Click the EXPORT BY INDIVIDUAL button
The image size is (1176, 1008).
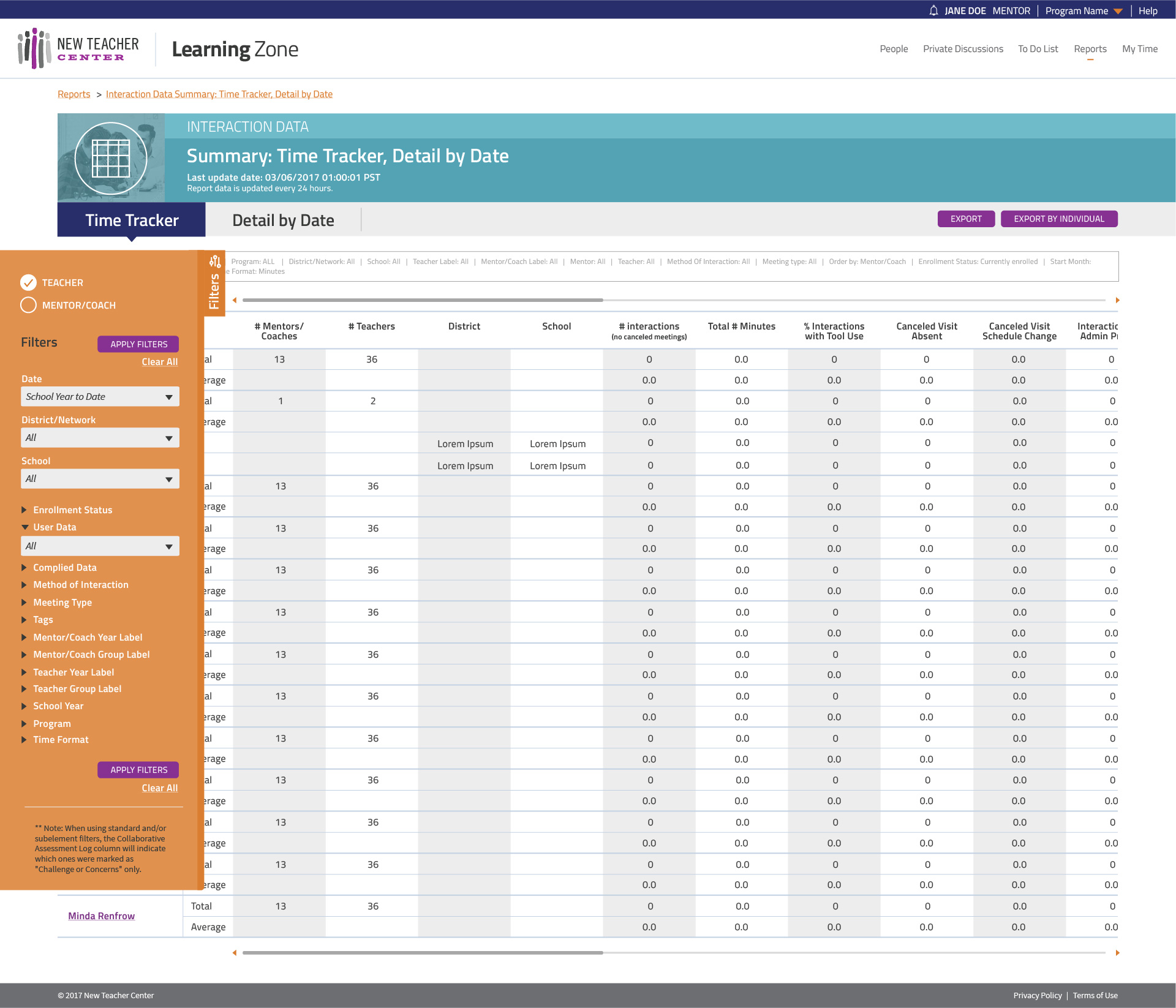tap(1058, 219)
